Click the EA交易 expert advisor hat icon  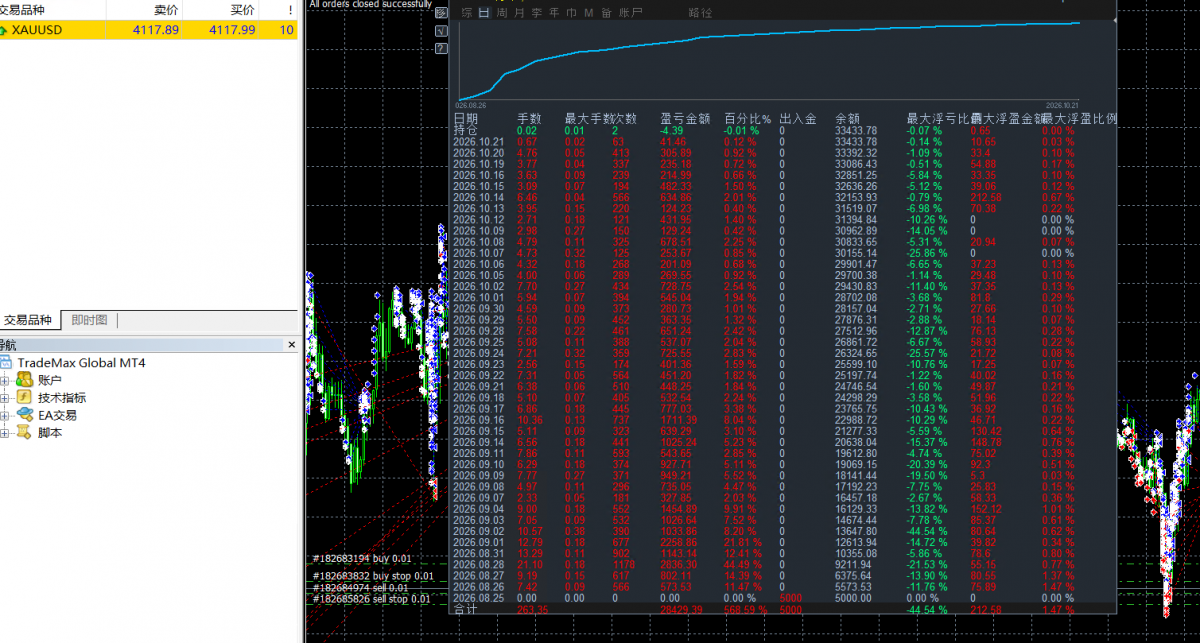coord(24,414)
